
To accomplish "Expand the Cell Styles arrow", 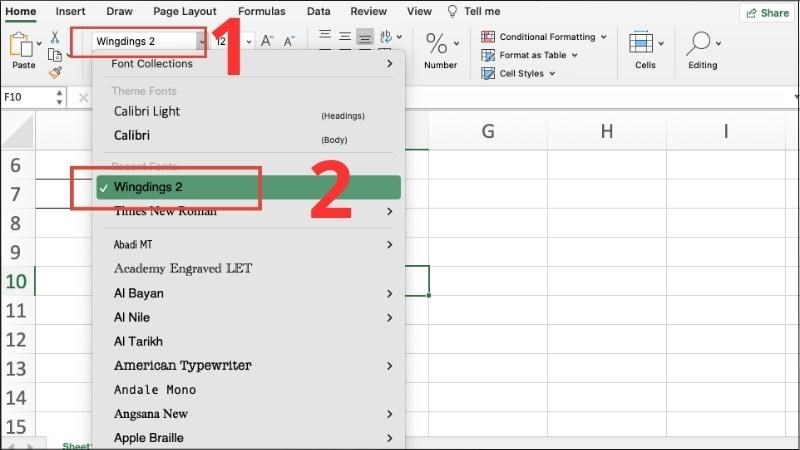I will 552,74.
